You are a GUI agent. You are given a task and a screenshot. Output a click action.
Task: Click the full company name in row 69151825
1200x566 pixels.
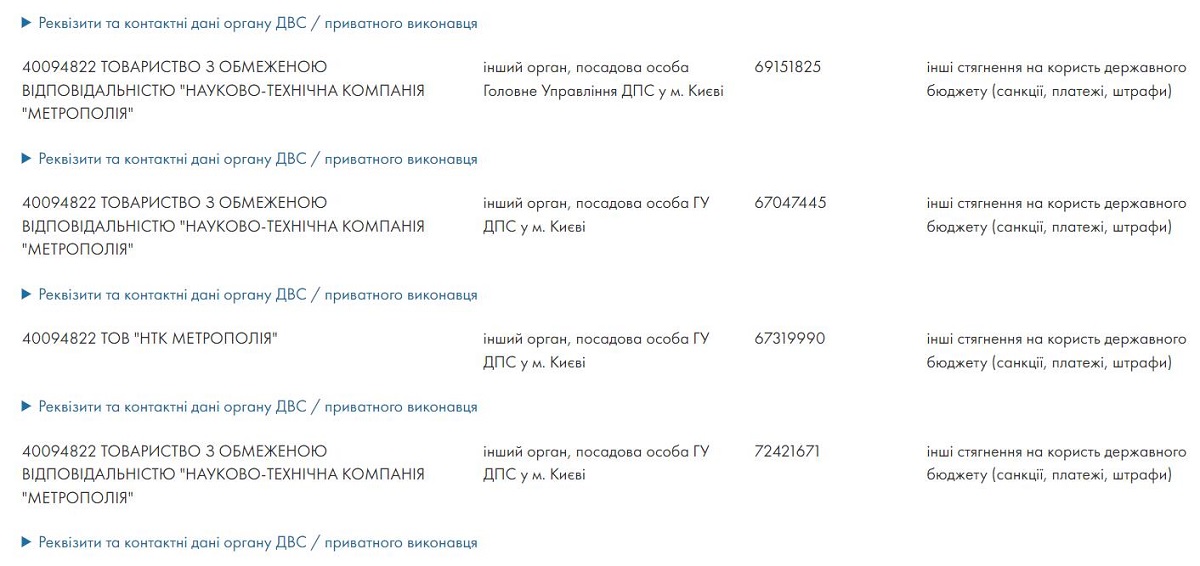tap(223, 91)
